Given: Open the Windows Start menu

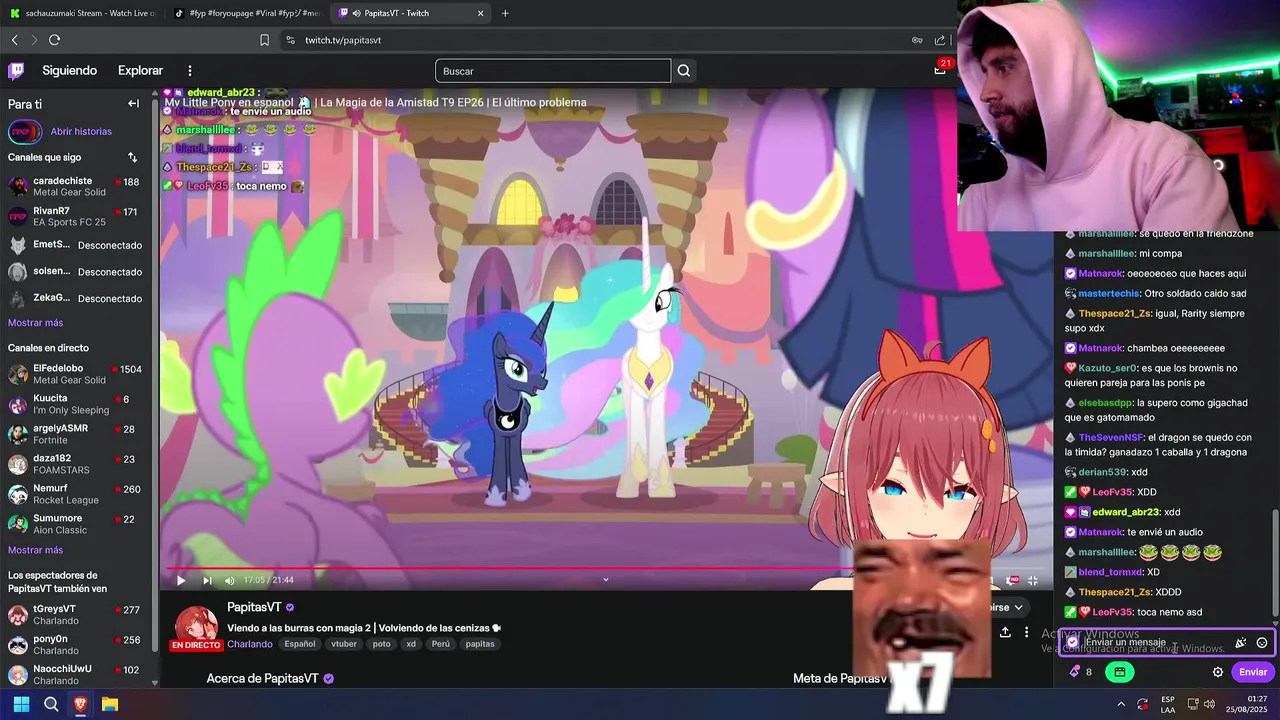Looking at the screenshot, I should point(21,704).
